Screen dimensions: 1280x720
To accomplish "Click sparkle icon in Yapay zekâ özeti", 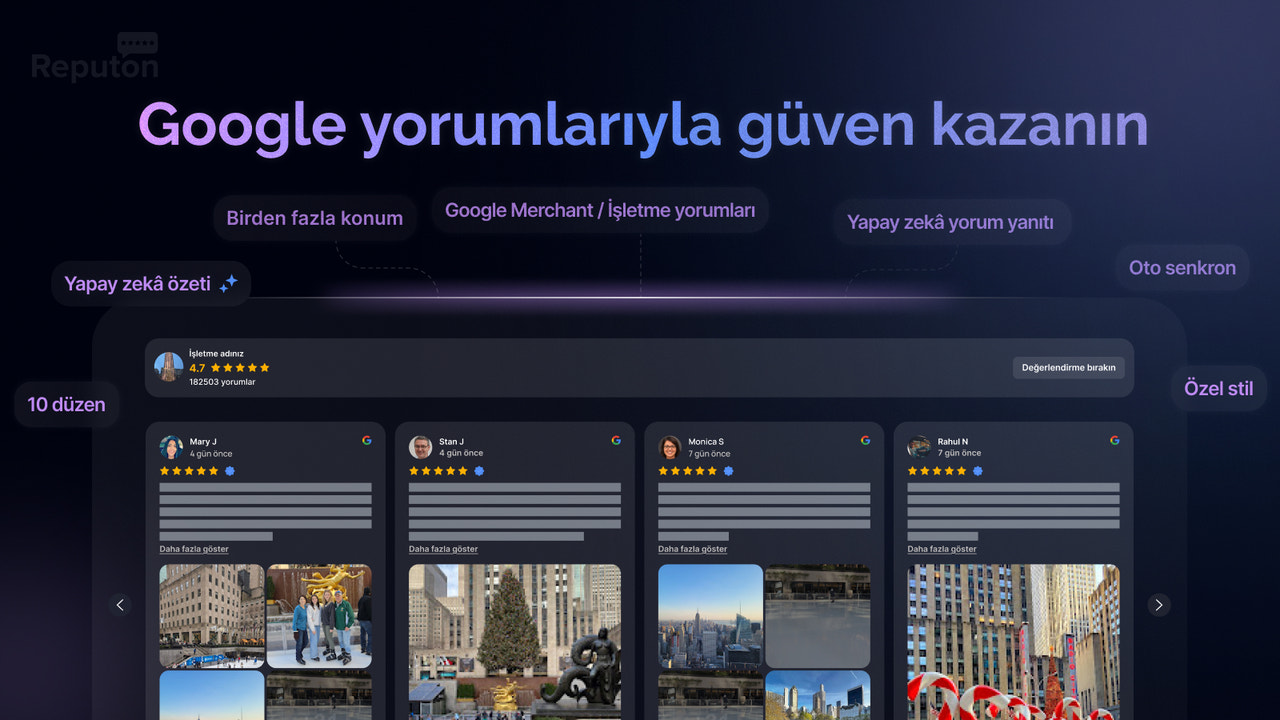I will [228, 284].
